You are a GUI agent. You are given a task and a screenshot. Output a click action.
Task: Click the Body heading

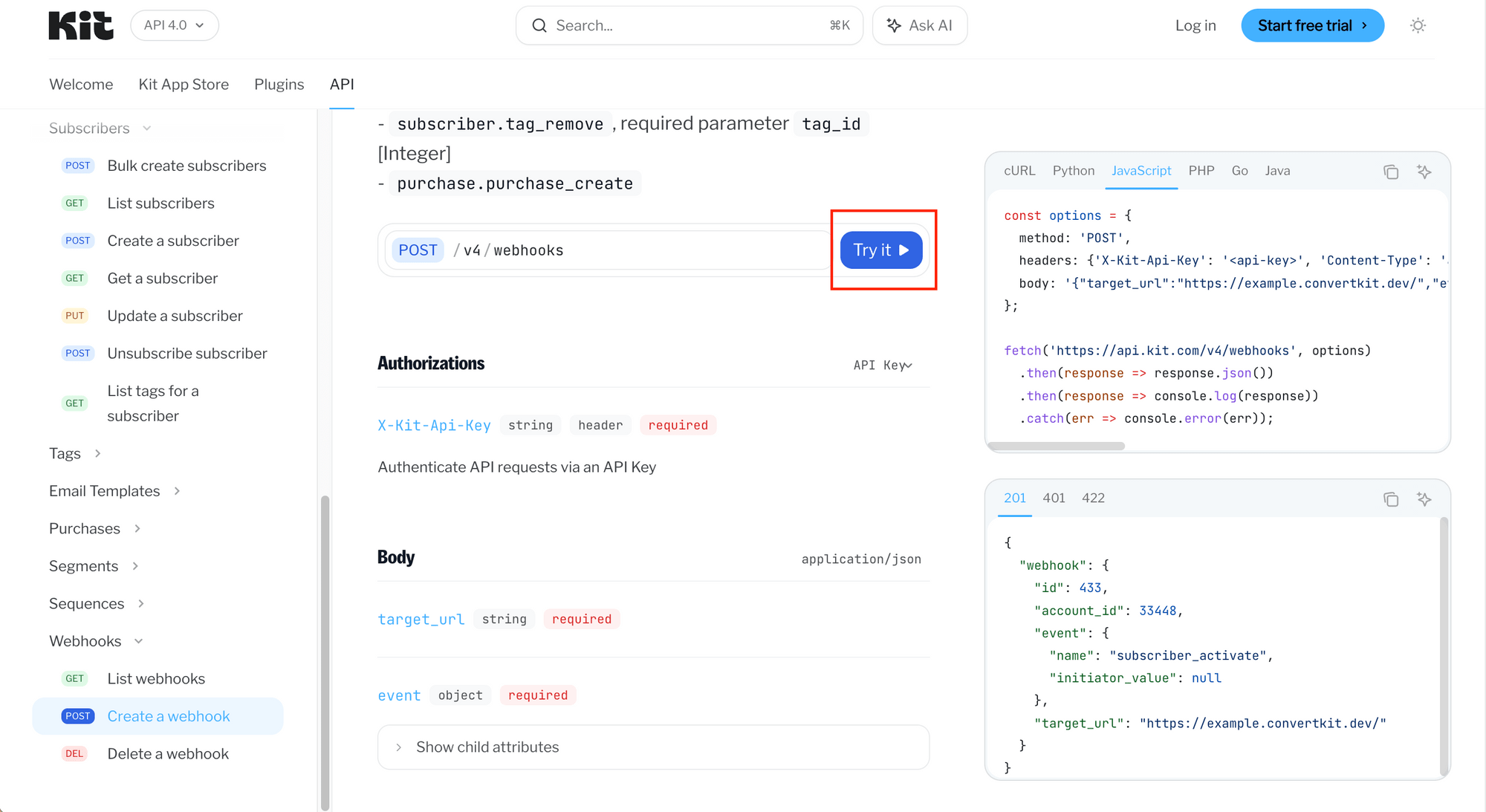pos(396,557)
